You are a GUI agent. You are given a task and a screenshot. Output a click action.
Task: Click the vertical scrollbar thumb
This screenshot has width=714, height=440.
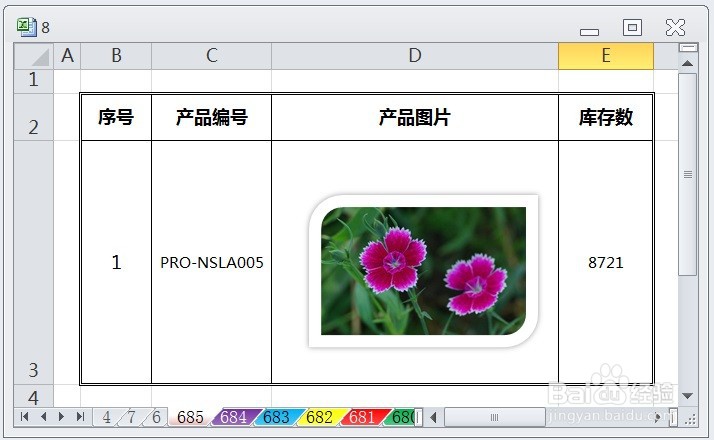pyautogui.click(x=688, y=174)
